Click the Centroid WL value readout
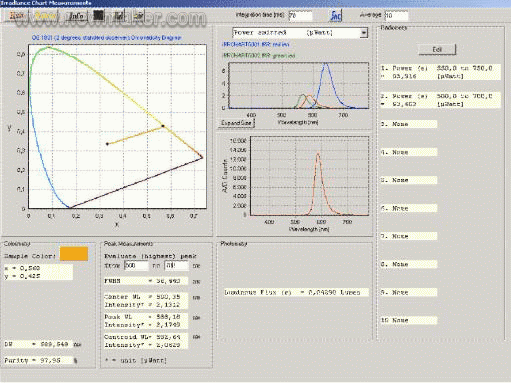The width and height of the screenshot is (511, 383). coord(146,341)
